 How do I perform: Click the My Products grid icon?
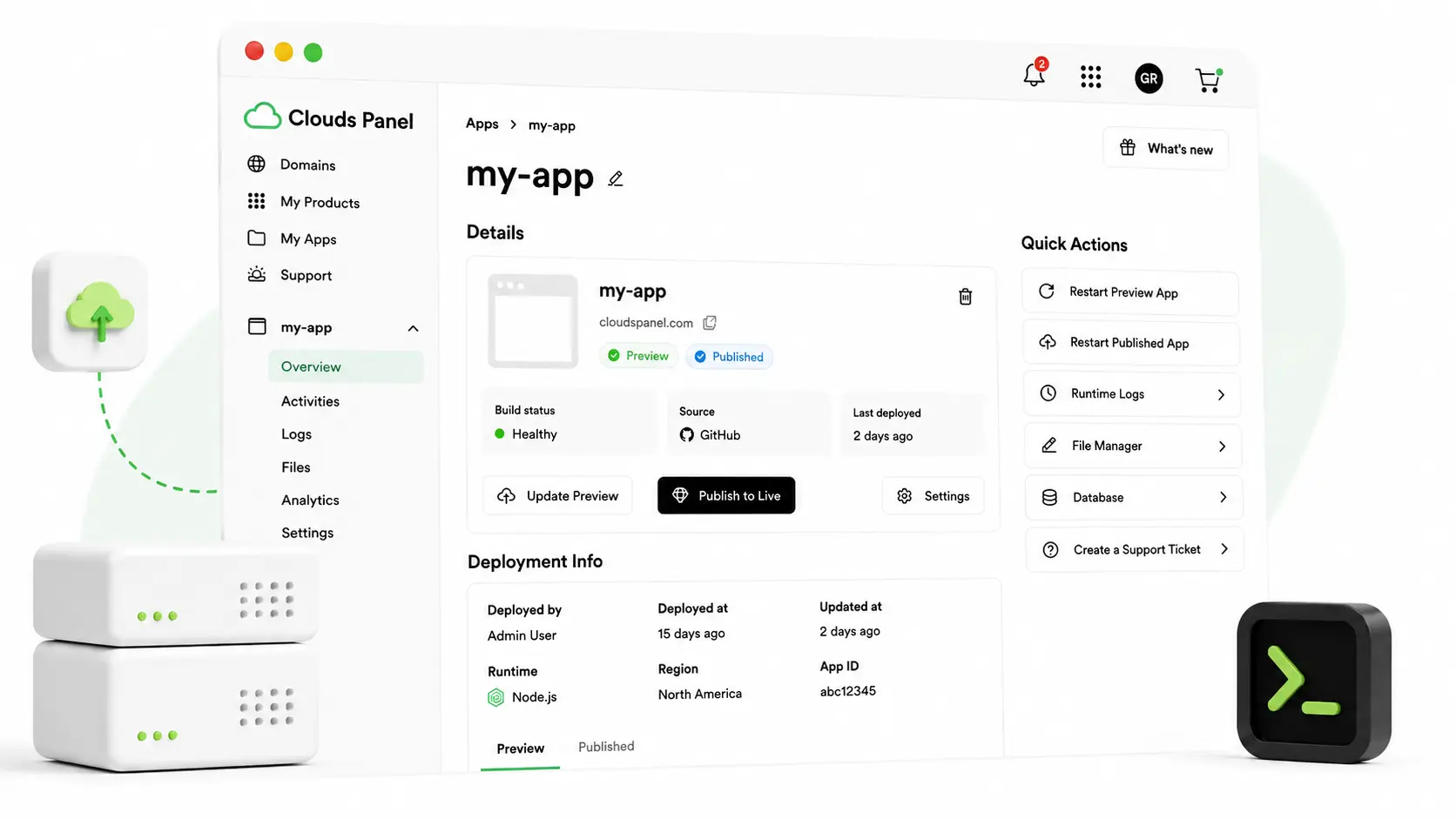coord(256,201)
